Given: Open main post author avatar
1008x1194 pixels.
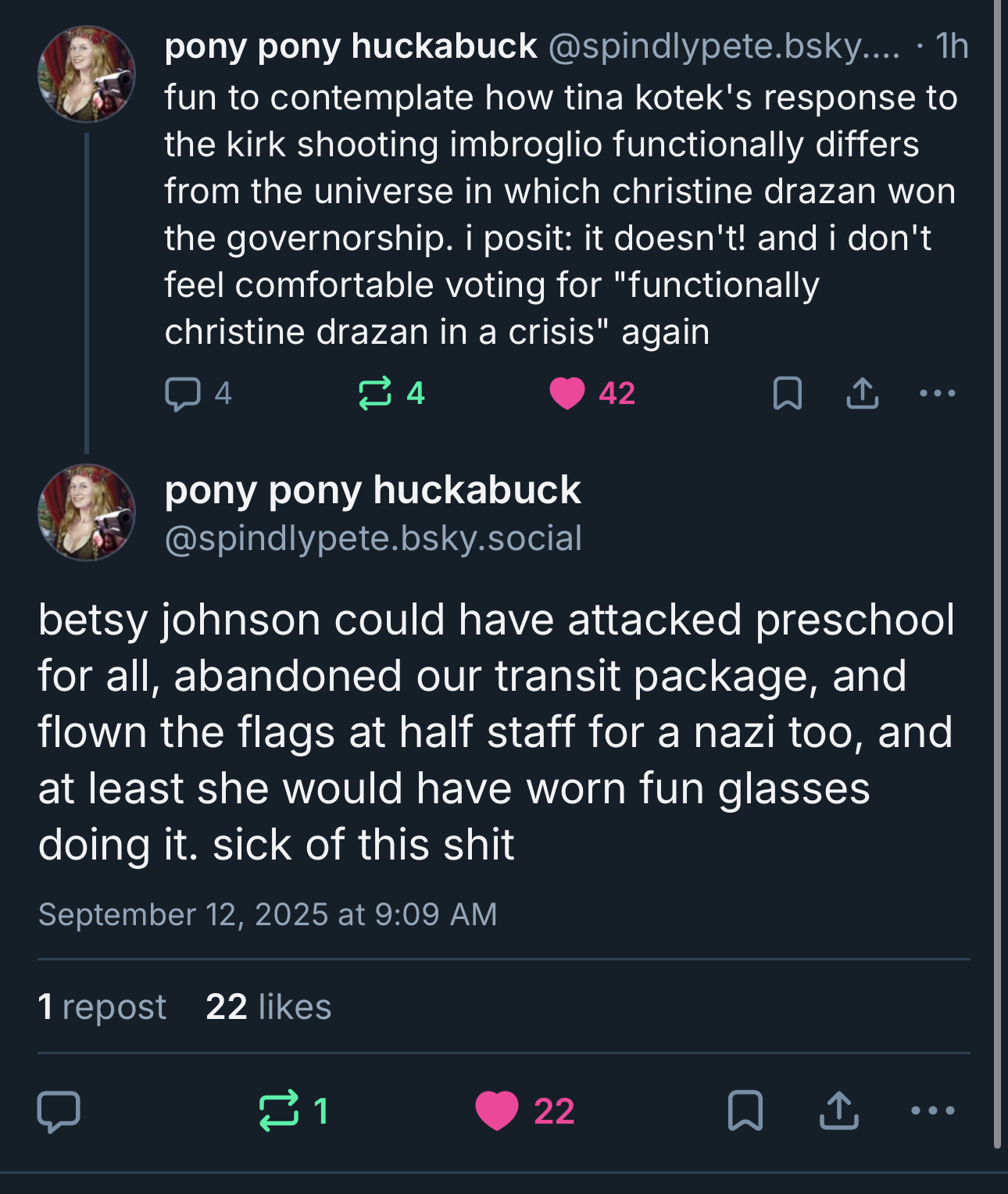Looking at the screenshot, I should tap(87, 513).
